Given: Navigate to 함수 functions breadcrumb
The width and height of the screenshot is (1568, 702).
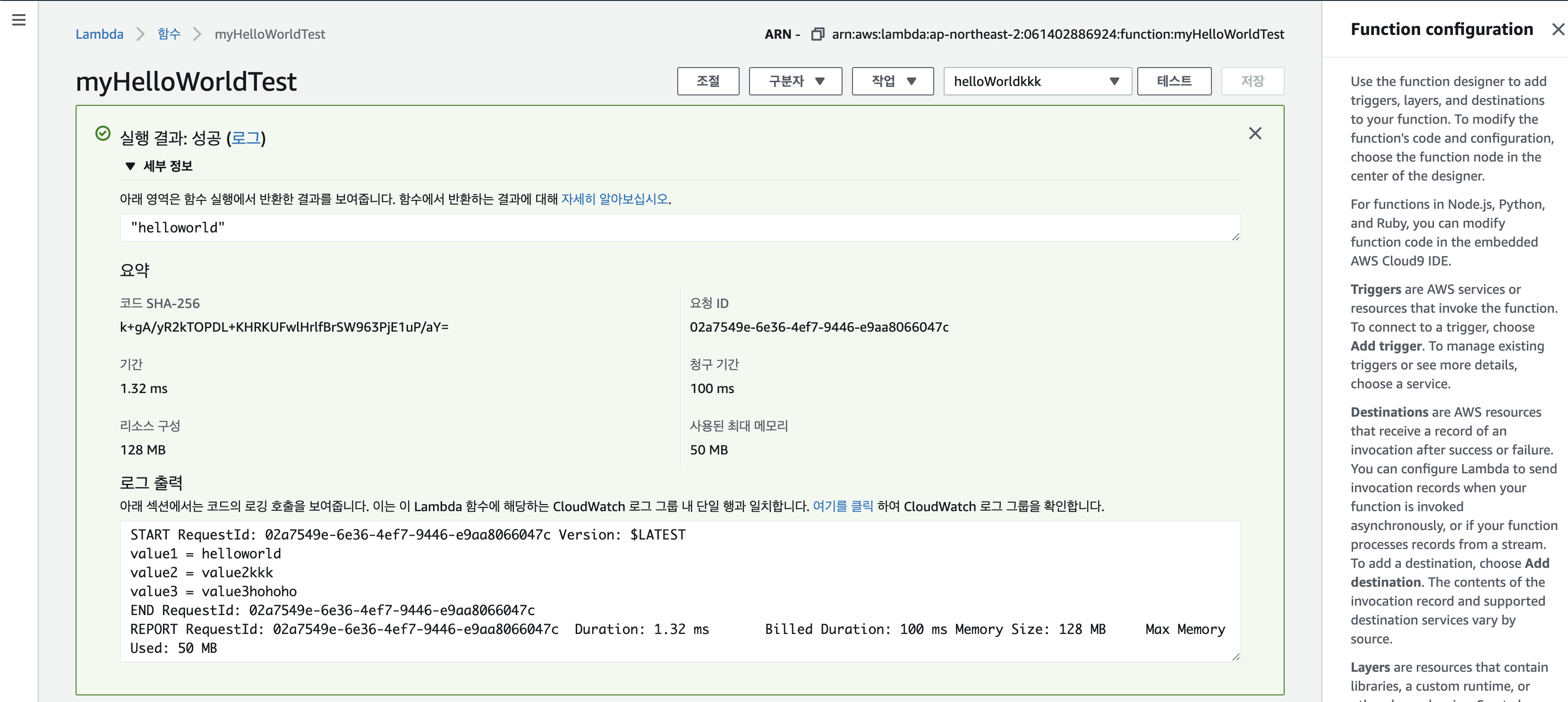Looking at the screenshot, I should point(169,34).
